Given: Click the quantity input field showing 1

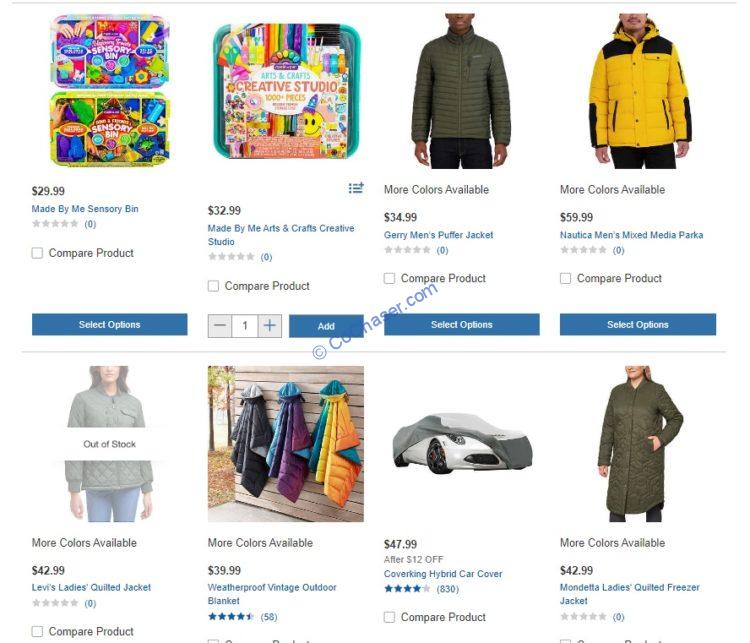Looking at the screenshot, I should point(245,326).
